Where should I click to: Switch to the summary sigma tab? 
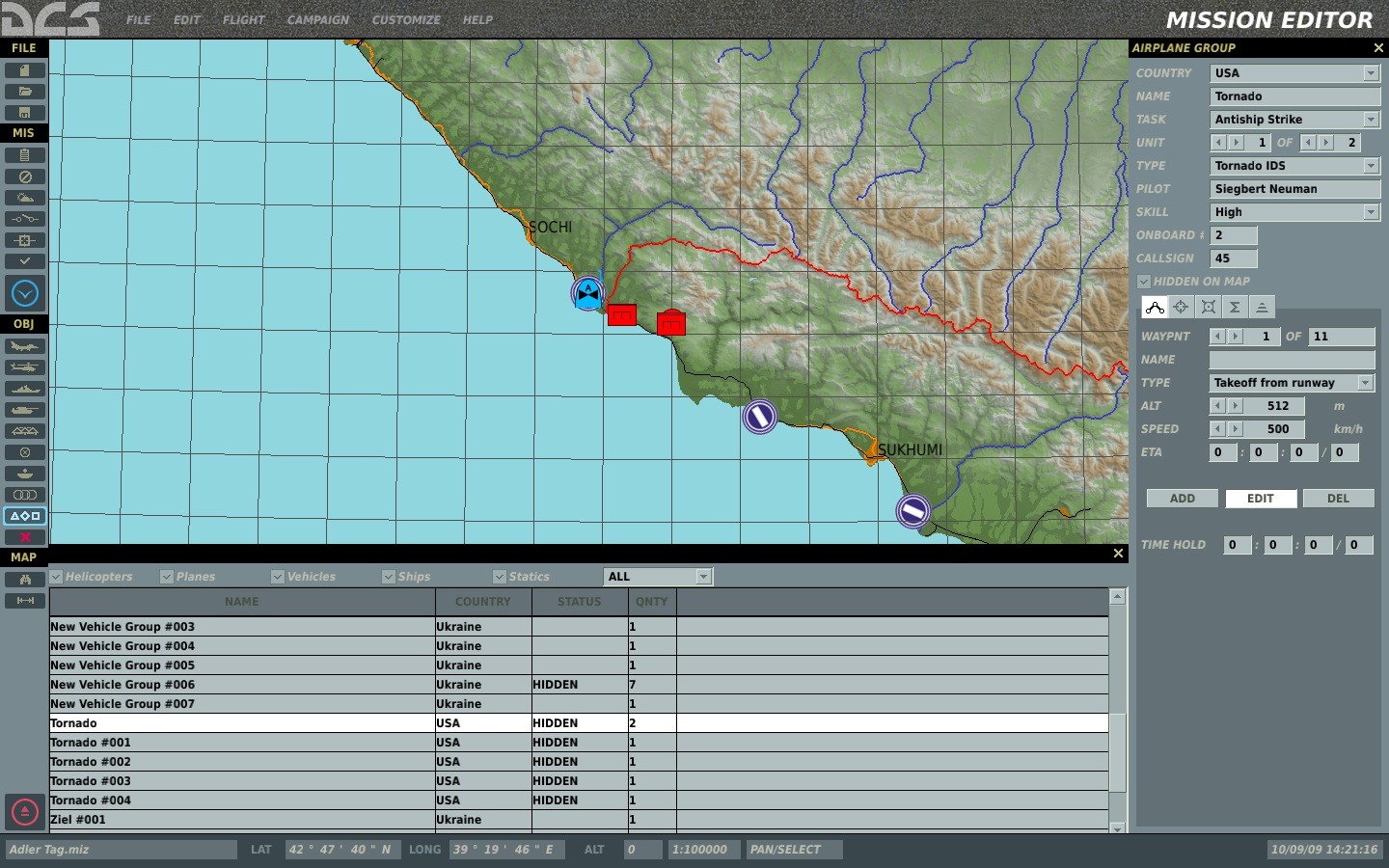1235,307
